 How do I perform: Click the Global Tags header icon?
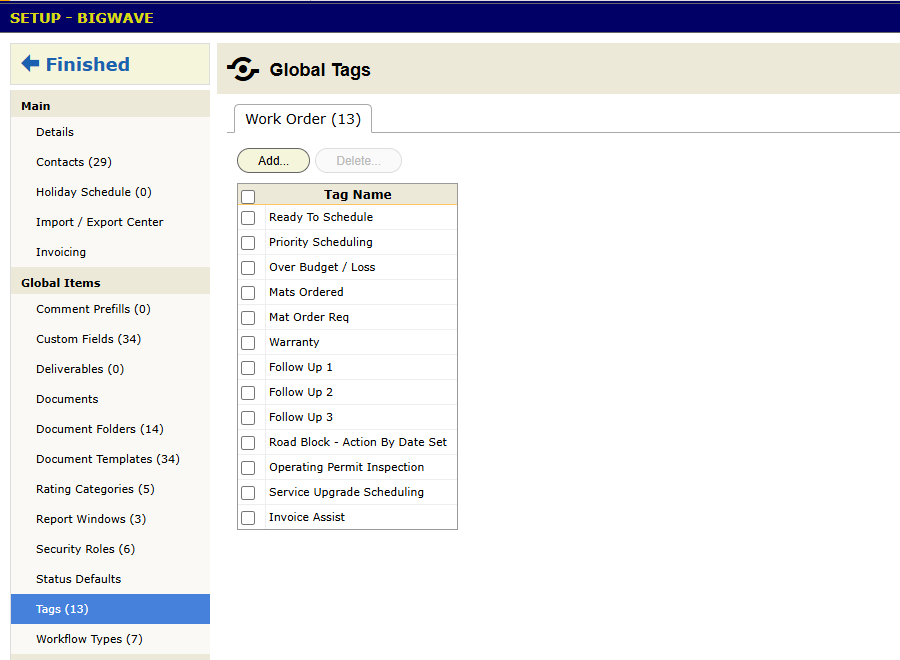pyautogui.click(x=243, y=69)
